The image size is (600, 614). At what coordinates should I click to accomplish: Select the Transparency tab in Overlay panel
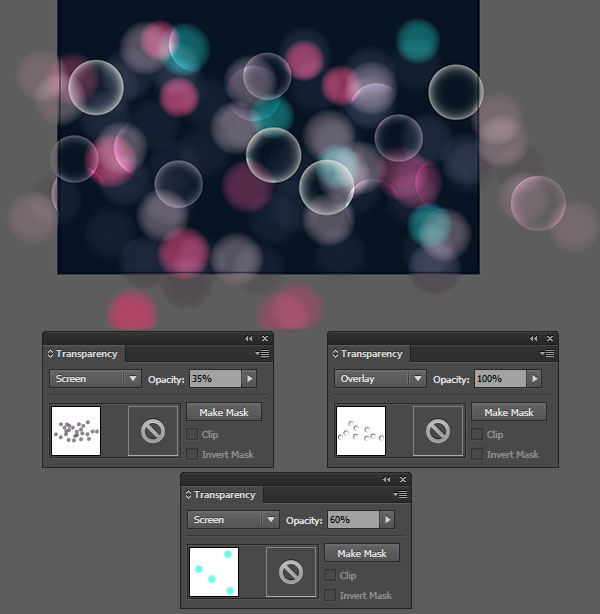pos(372,354)
